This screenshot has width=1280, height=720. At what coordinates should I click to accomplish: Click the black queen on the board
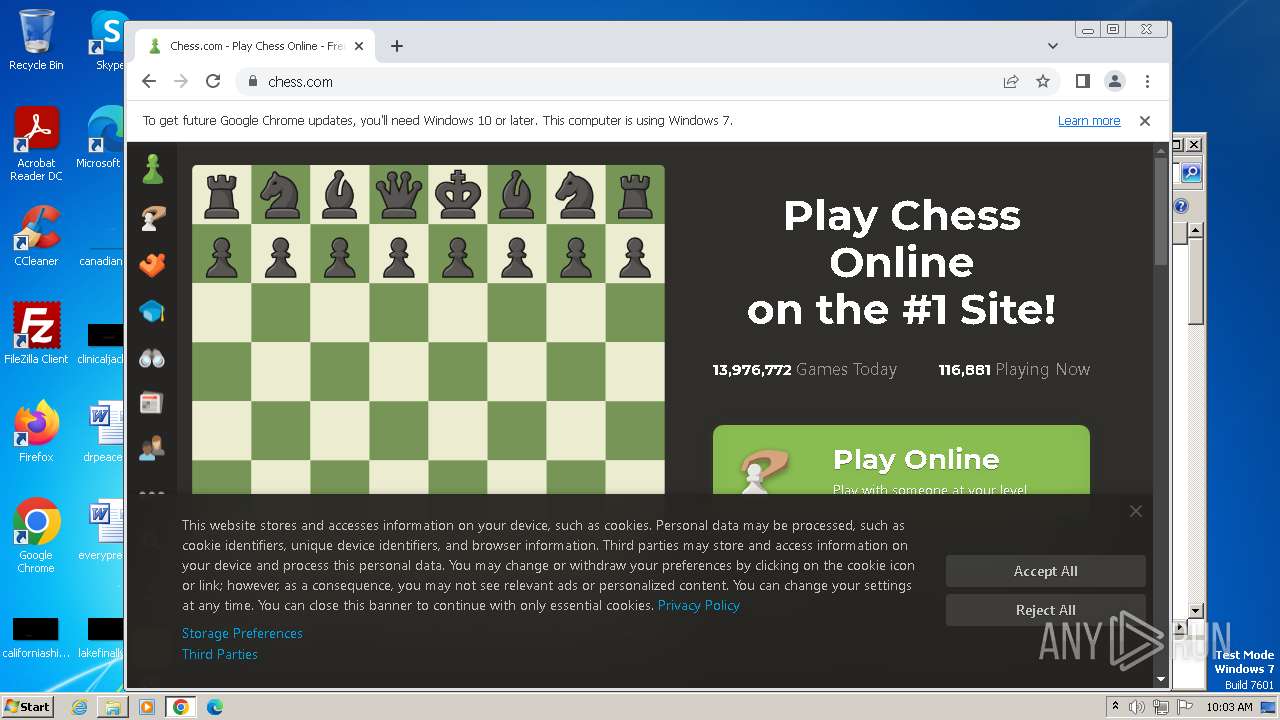[x=398, y=194]
